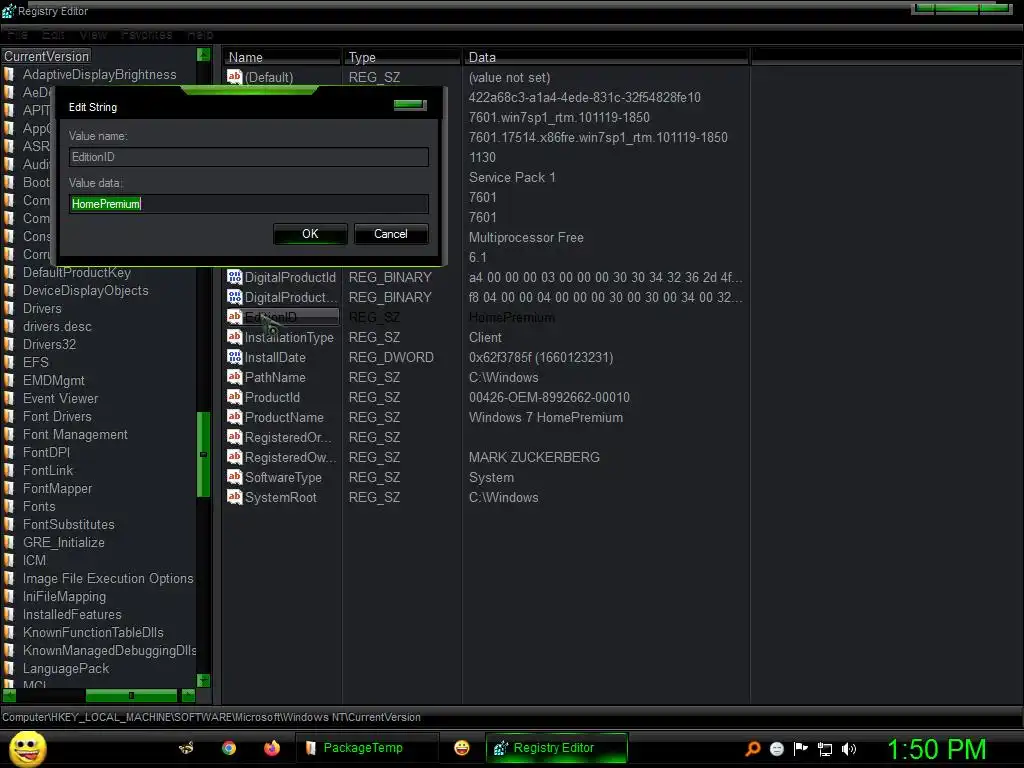The image size is (1024, 768).
Task: Click the RegisteredOw... string value icon
Action: tap(234, 456)
